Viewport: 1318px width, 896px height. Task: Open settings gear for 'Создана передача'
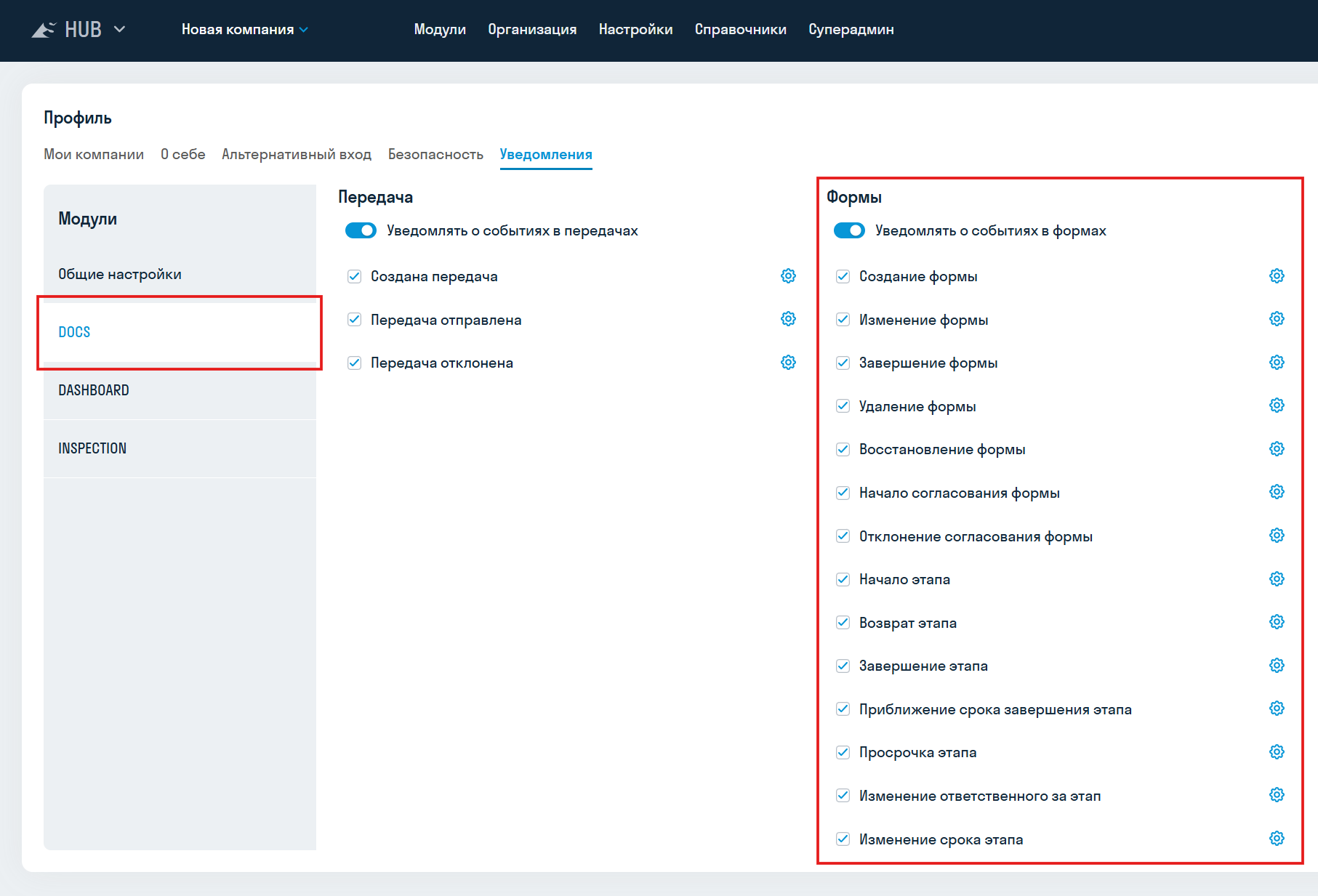pyautogui.click(x=788, y=276)
